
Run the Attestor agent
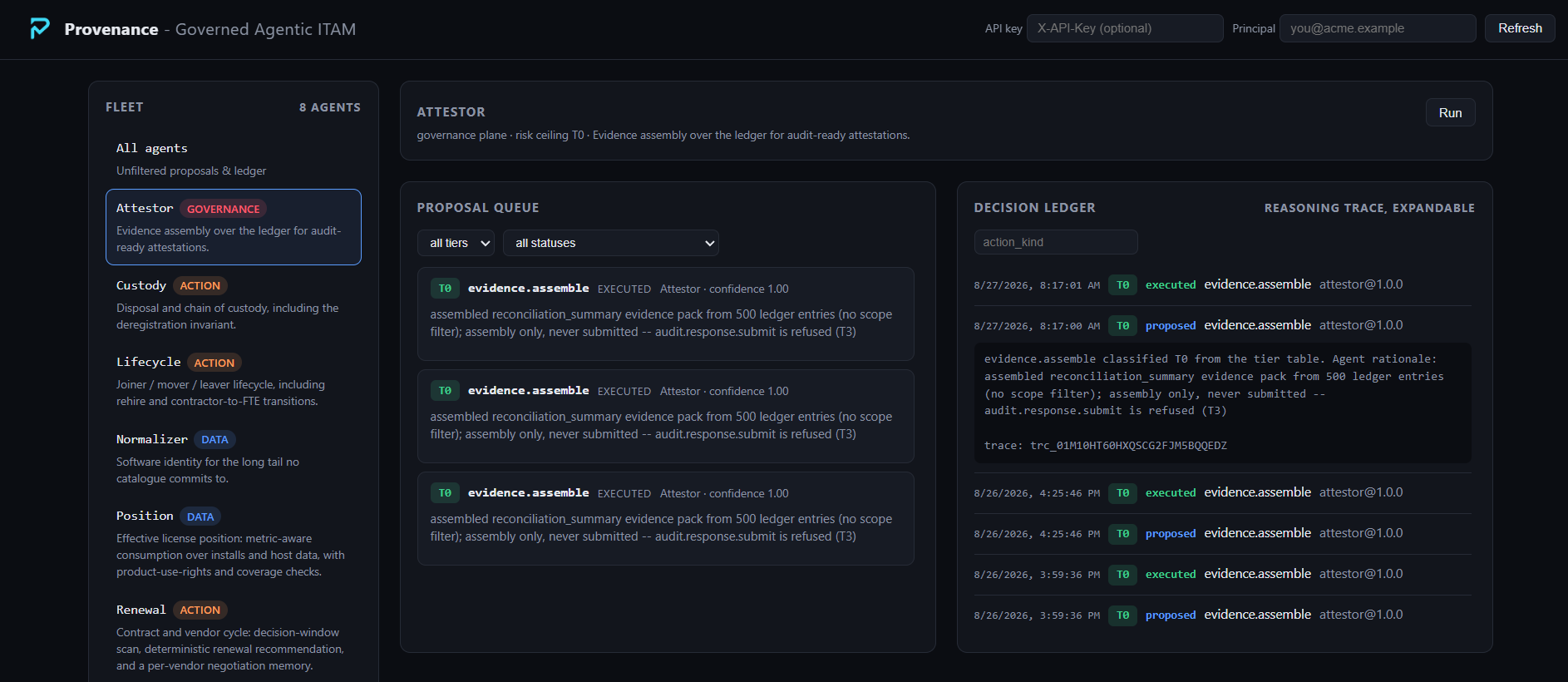(1450, 113)
